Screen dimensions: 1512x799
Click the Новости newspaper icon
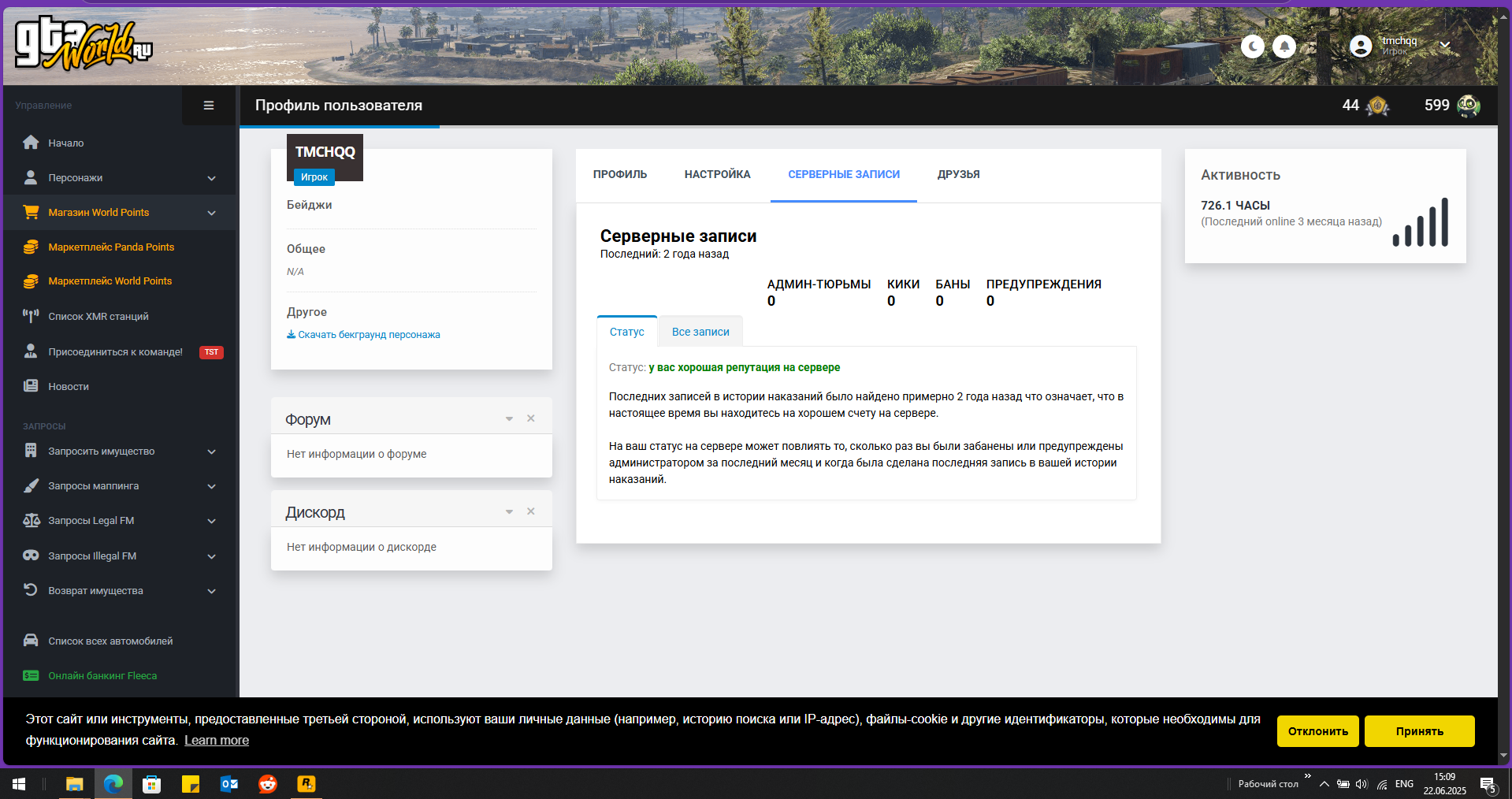pos(31,386)
